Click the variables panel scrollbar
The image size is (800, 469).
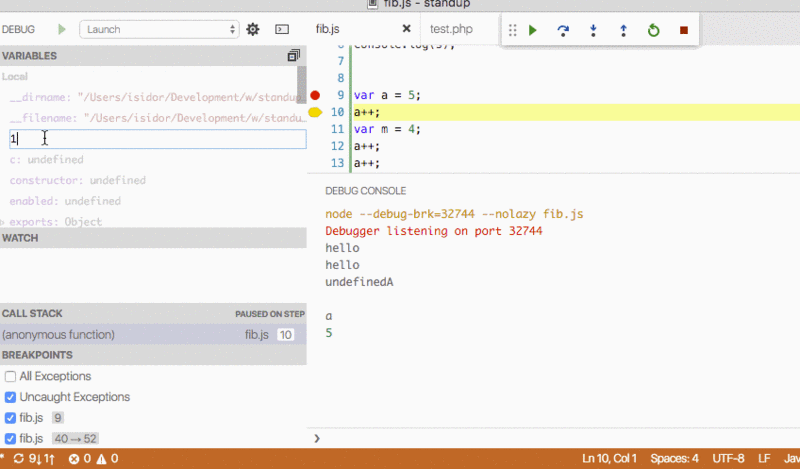[302, 84]
